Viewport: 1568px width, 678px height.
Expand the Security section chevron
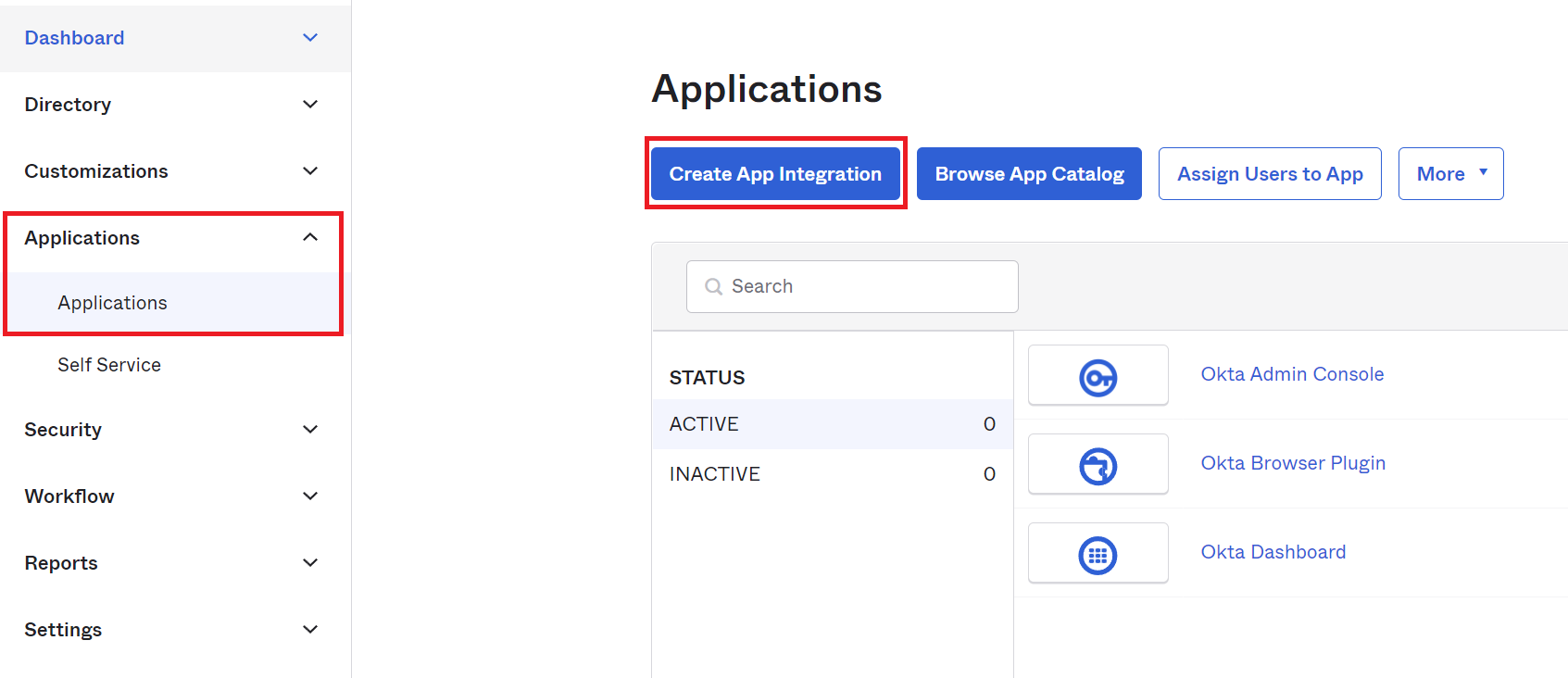pos(310,430)
